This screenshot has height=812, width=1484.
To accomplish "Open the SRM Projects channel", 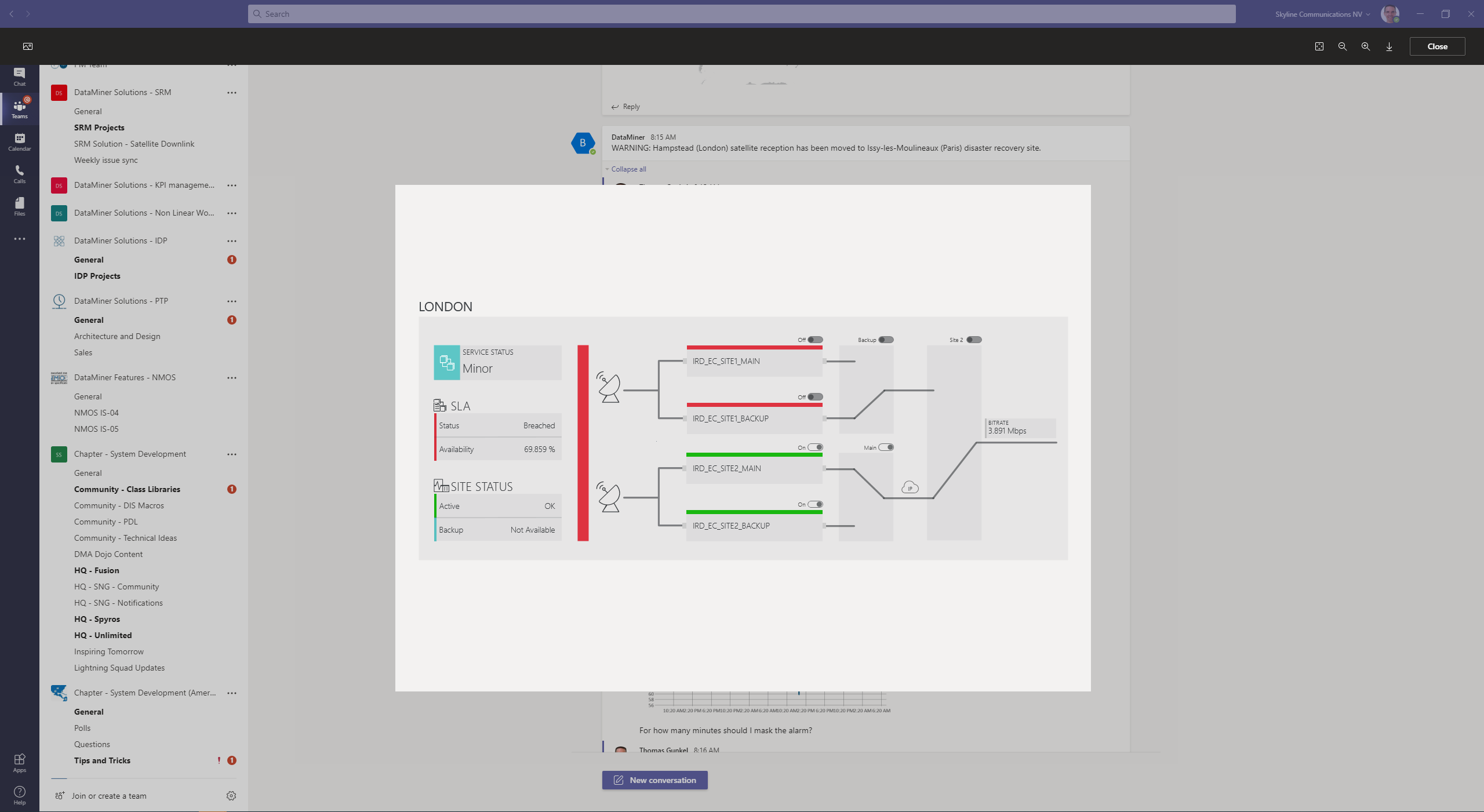I will click(99, 128).
